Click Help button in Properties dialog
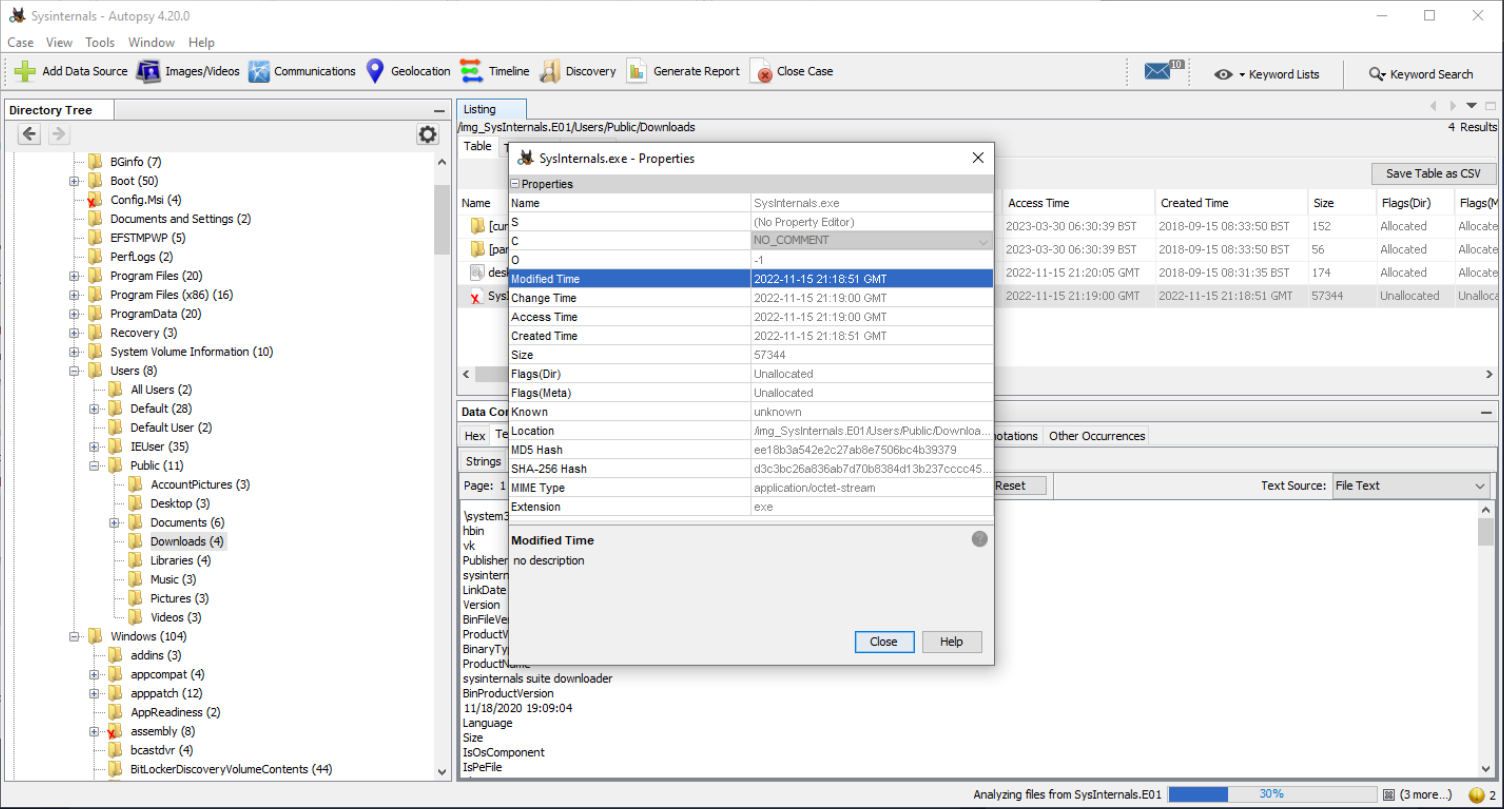The width and height of the screenshot is (1504, 809). pyautogui.click(x=952, y=642)
